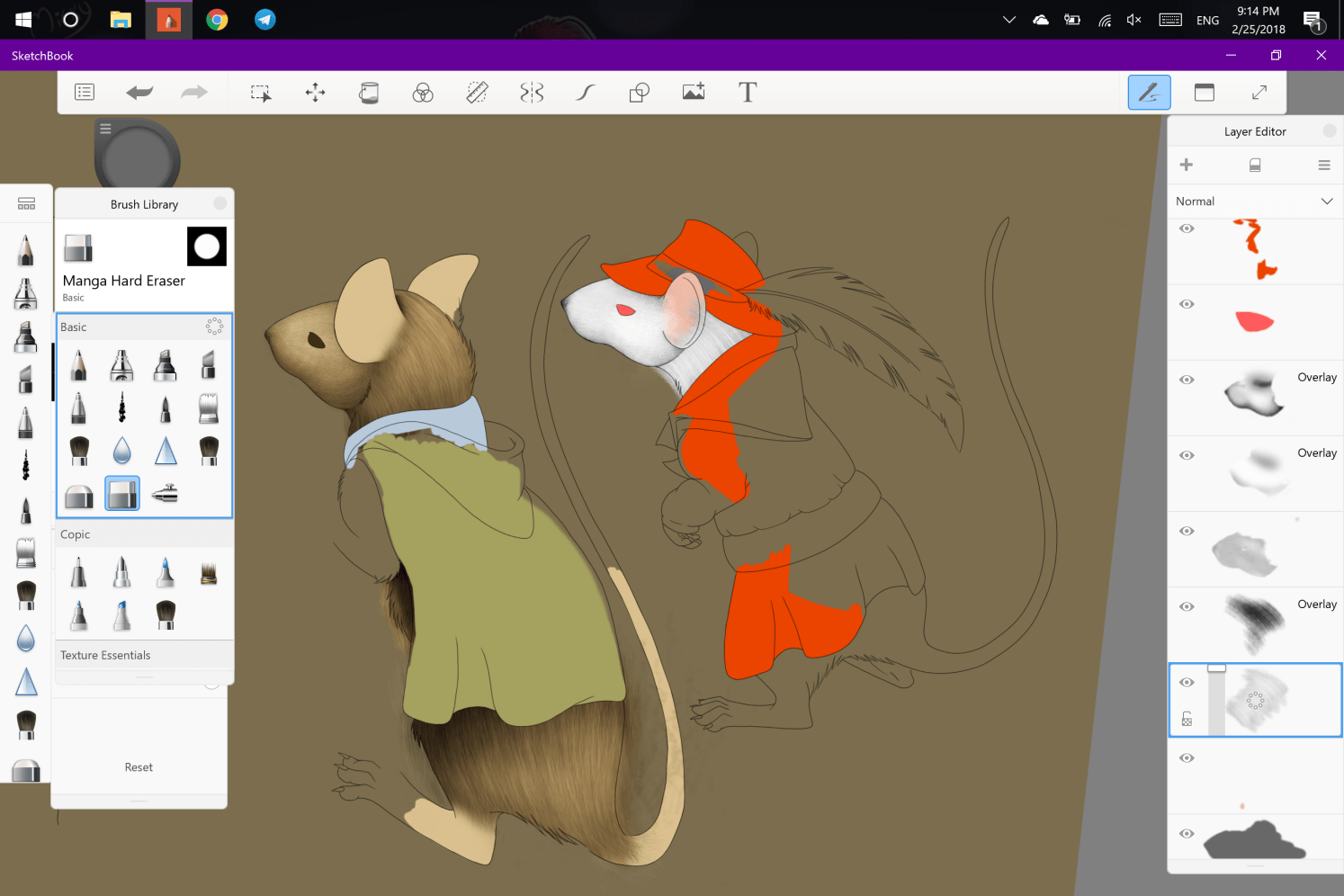The width and height of the screenshot is (1344, 896).
Task: Select the Transform move tool
Action: coord(315,93)
